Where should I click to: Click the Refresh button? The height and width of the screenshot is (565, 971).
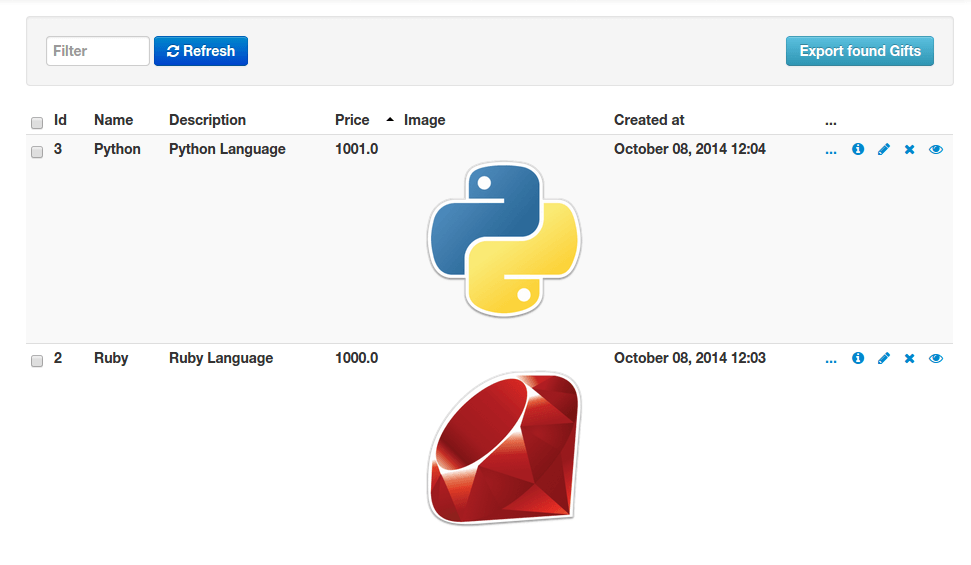201,51
